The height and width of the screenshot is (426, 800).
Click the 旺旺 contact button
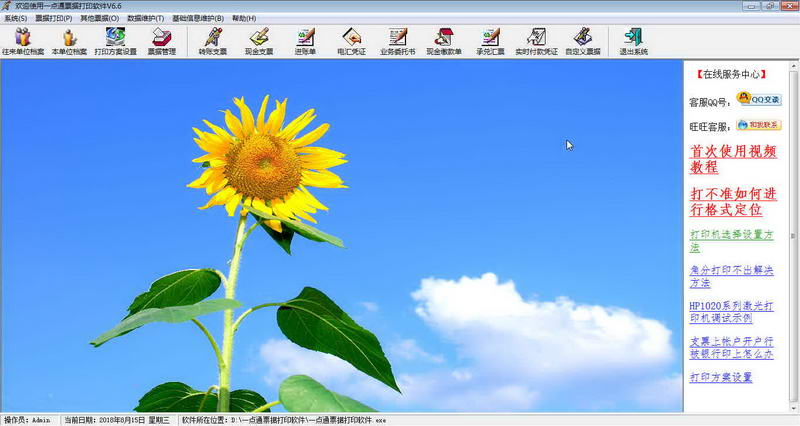point(759,124)
